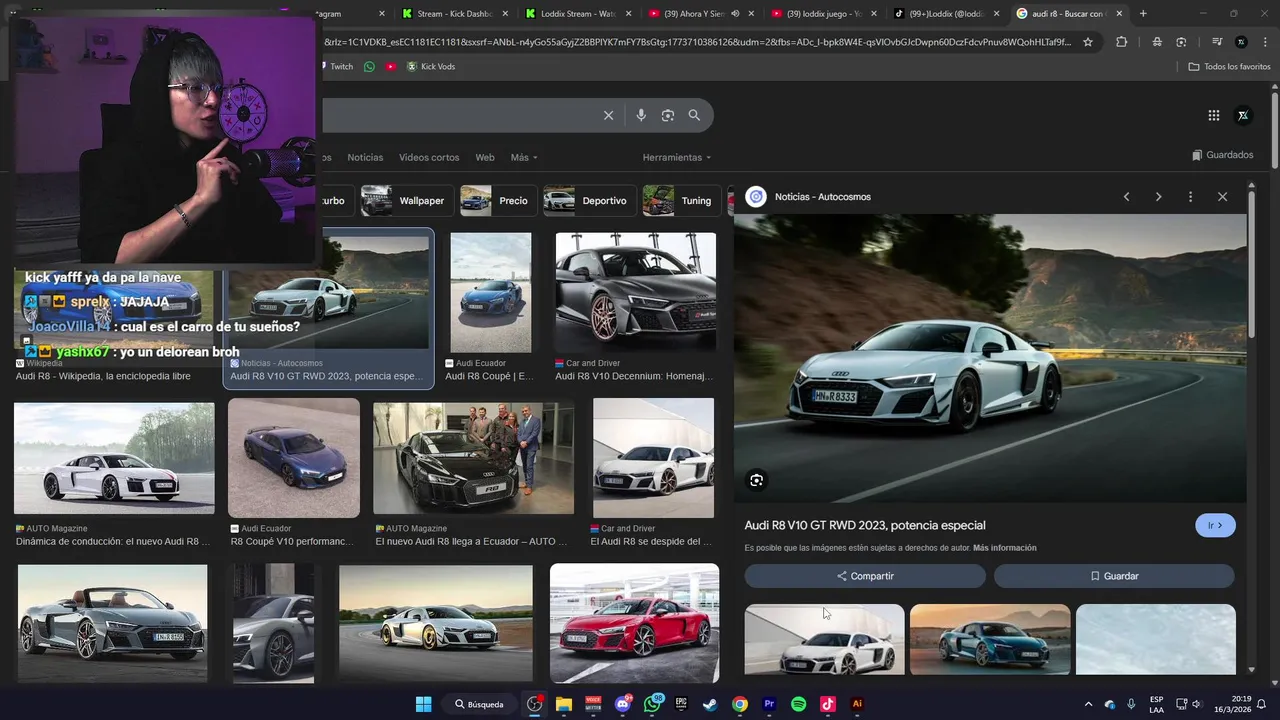This screenshot has height=720, width=1280.
Task: Click the Ir button to visit page
Action: [1215, 525]
